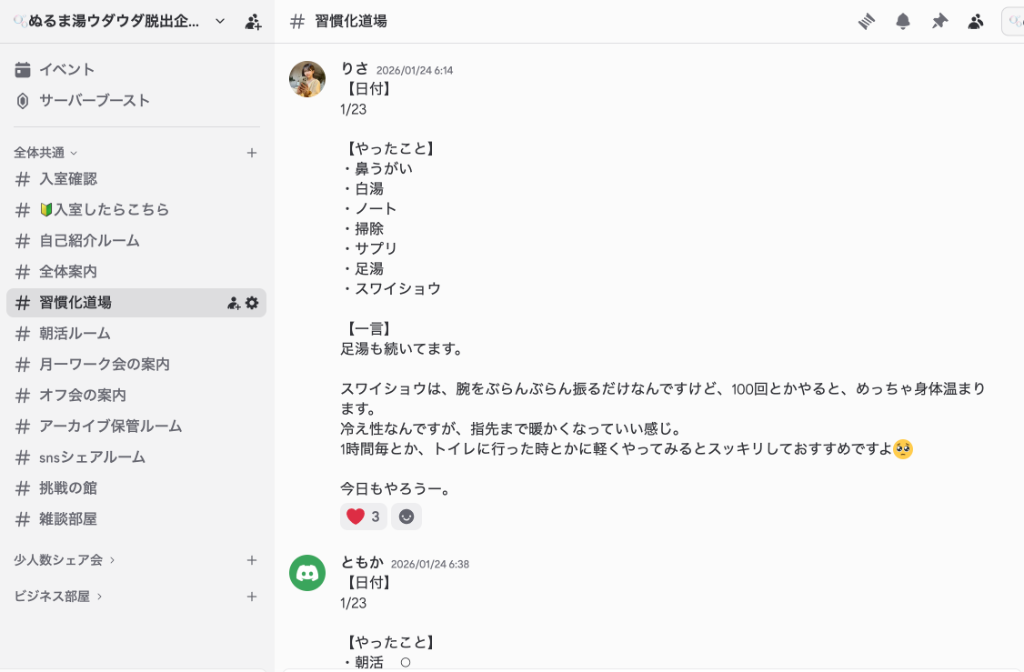This screenshot has height=672, width=1024.
Task: Open the Threads panel icon
Action: pos(867,21)
